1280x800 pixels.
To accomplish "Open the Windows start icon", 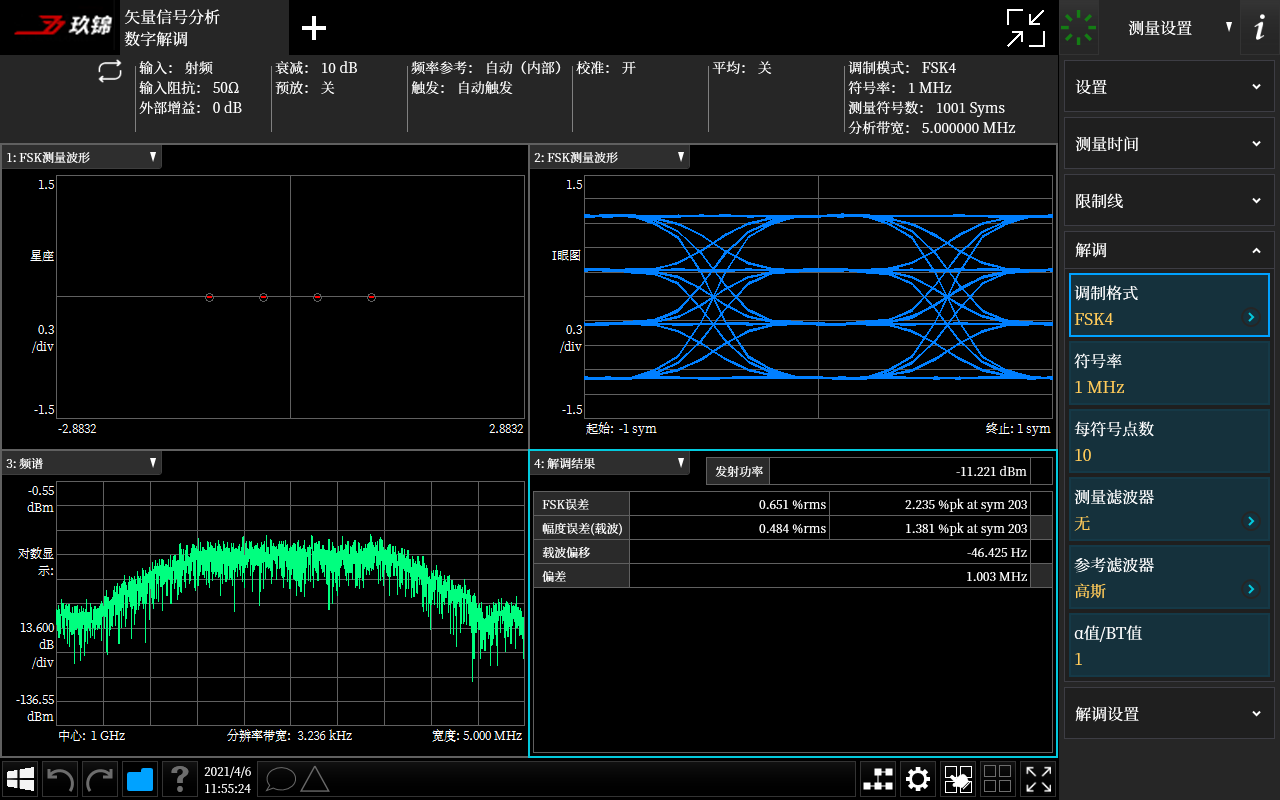I will pyautogui.click(x=21, y=779).
